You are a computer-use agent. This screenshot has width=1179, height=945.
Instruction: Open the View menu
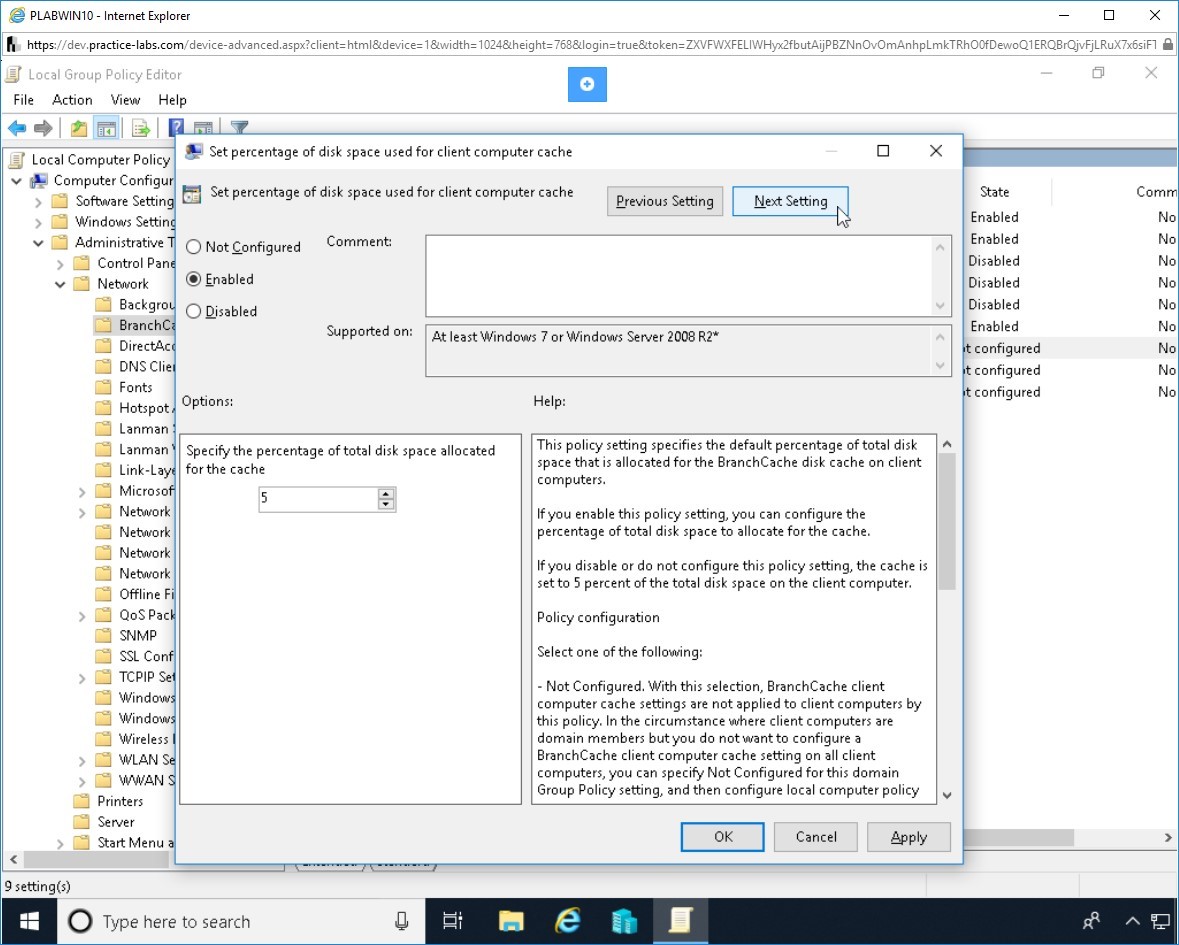pyautogui.click(x=125, y=100)
